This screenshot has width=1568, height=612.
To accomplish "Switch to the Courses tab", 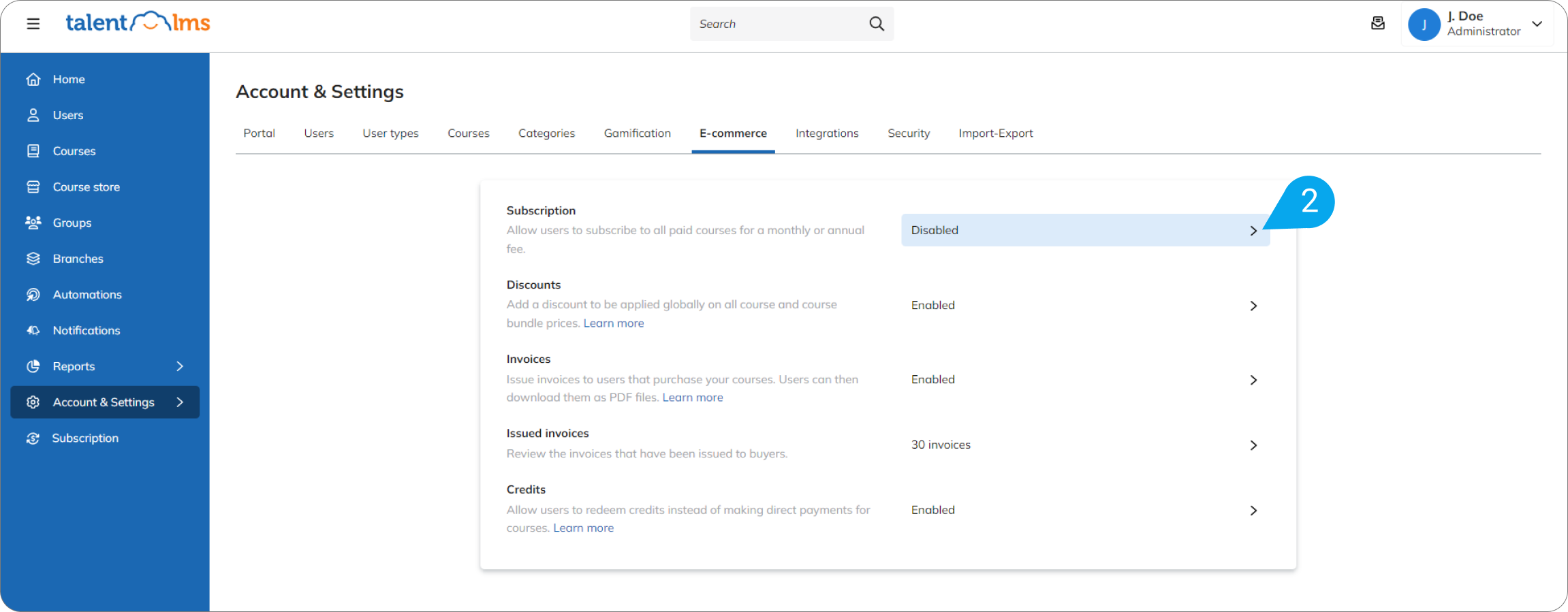I will 469,133.
